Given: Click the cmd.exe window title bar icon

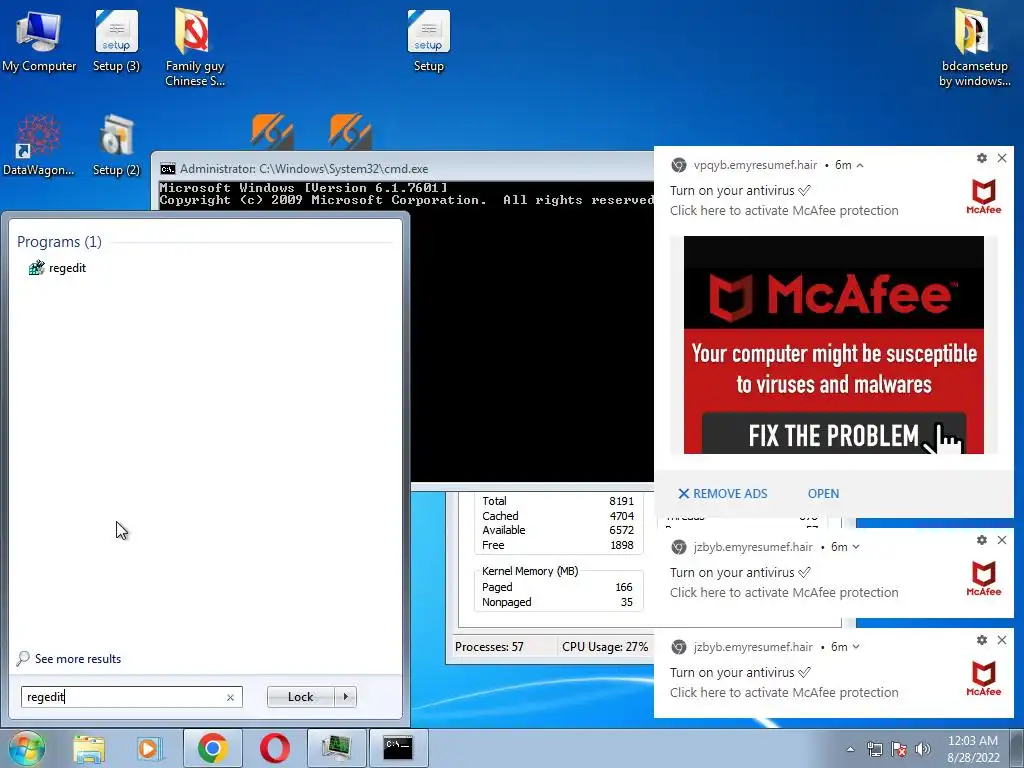Looking at the screenshot, I should [x=168, y=168].
